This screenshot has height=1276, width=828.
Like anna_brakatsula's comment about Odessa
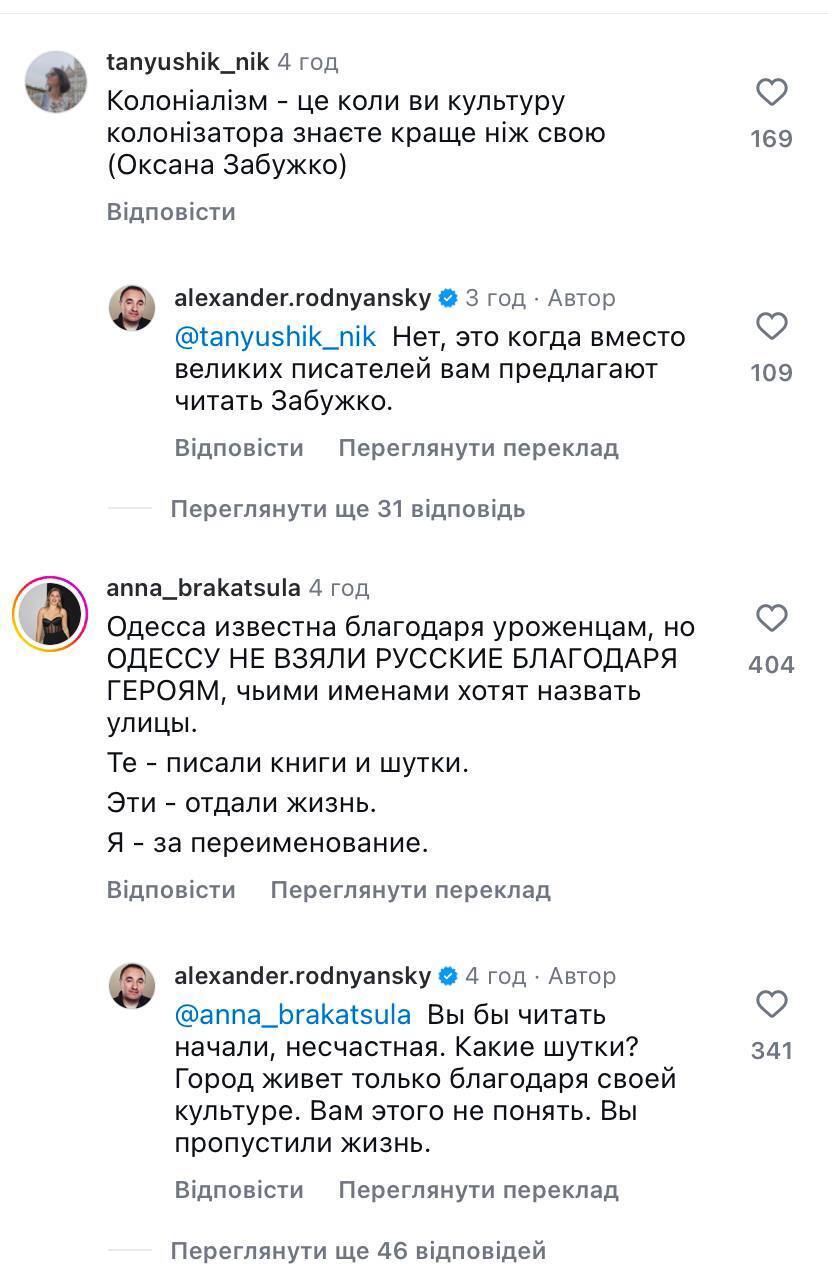[771, 619]
